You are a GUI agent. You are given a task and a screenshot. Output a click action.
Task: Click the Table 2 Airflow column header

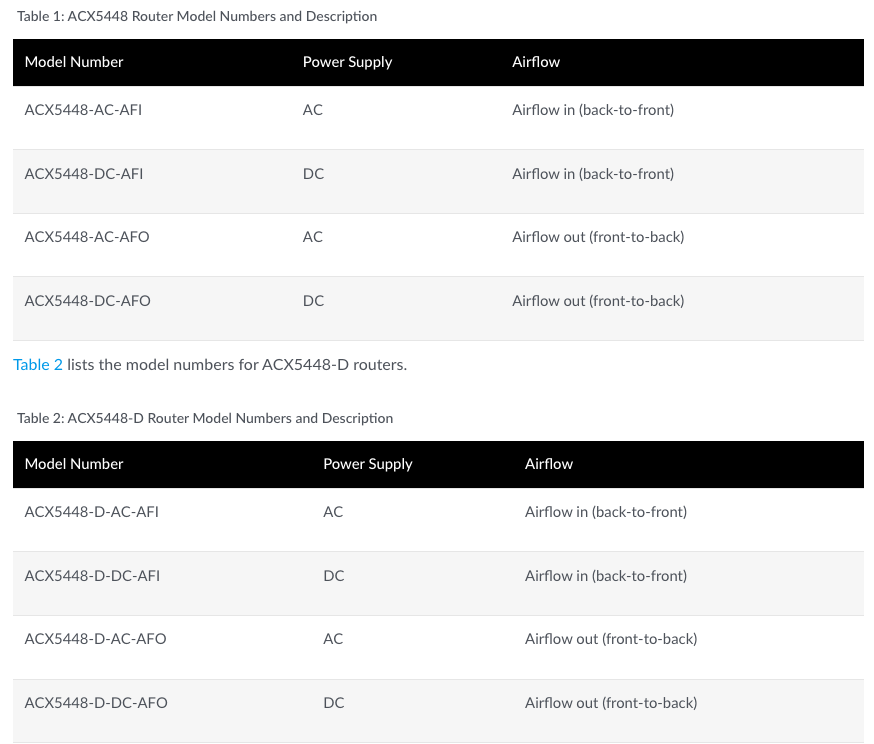tap(548, 464)
